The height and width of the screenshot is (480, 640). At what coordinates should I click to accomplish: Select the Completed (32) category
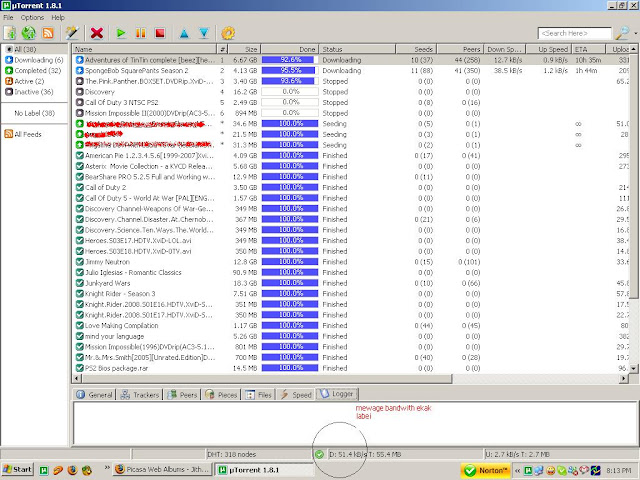coord(33,71)
